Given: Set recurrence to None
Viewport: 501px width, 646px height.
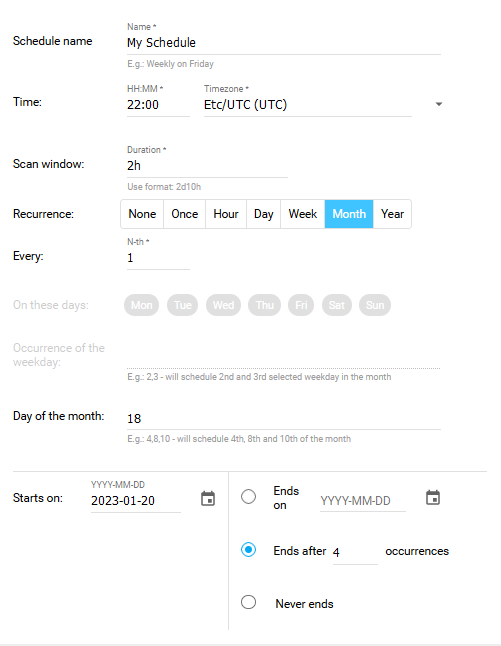Looking at the screenshot, I should click(142, 214).
